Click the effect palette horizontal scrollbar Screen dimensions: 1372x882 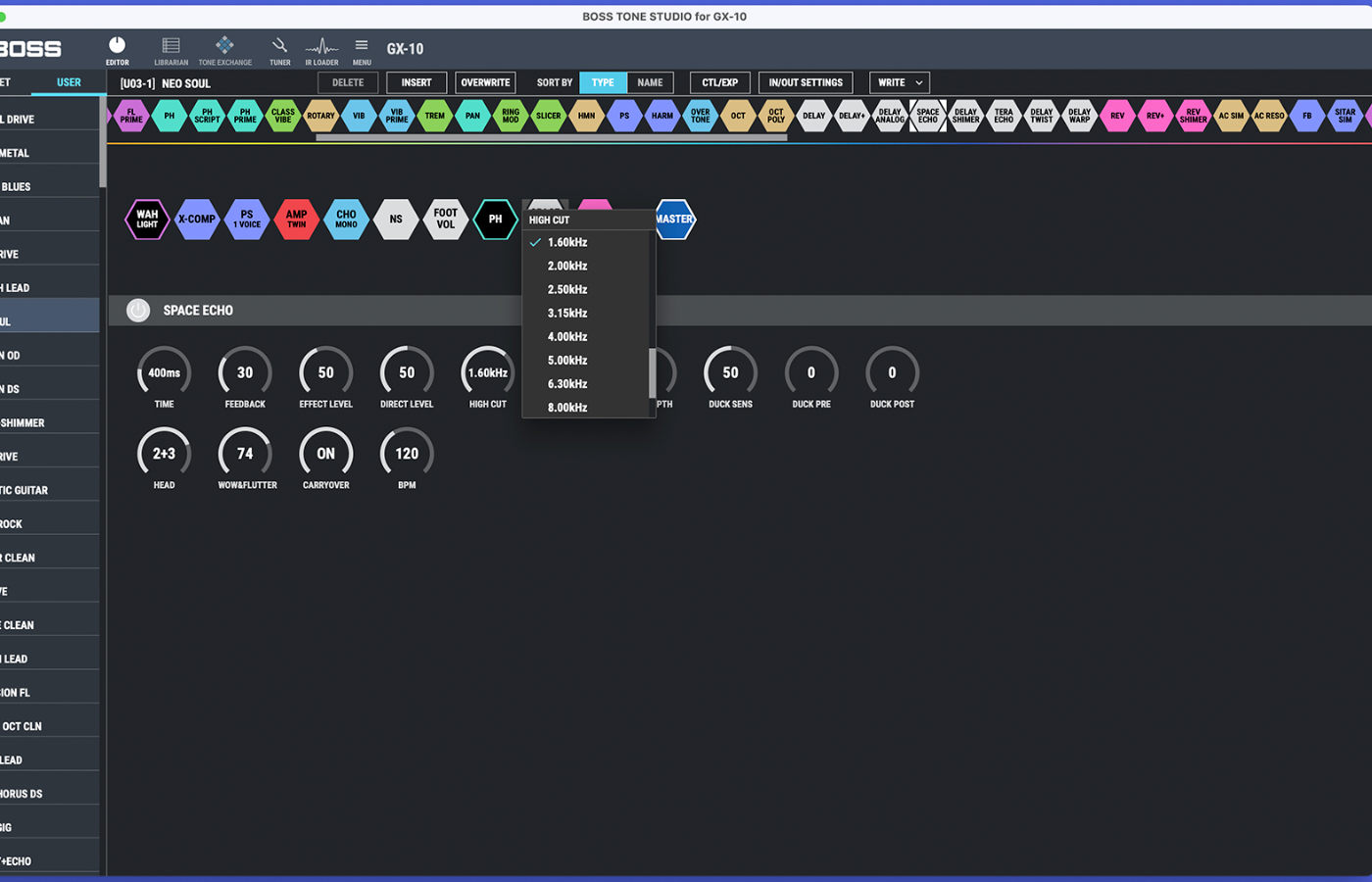click(x=551, y=138)
